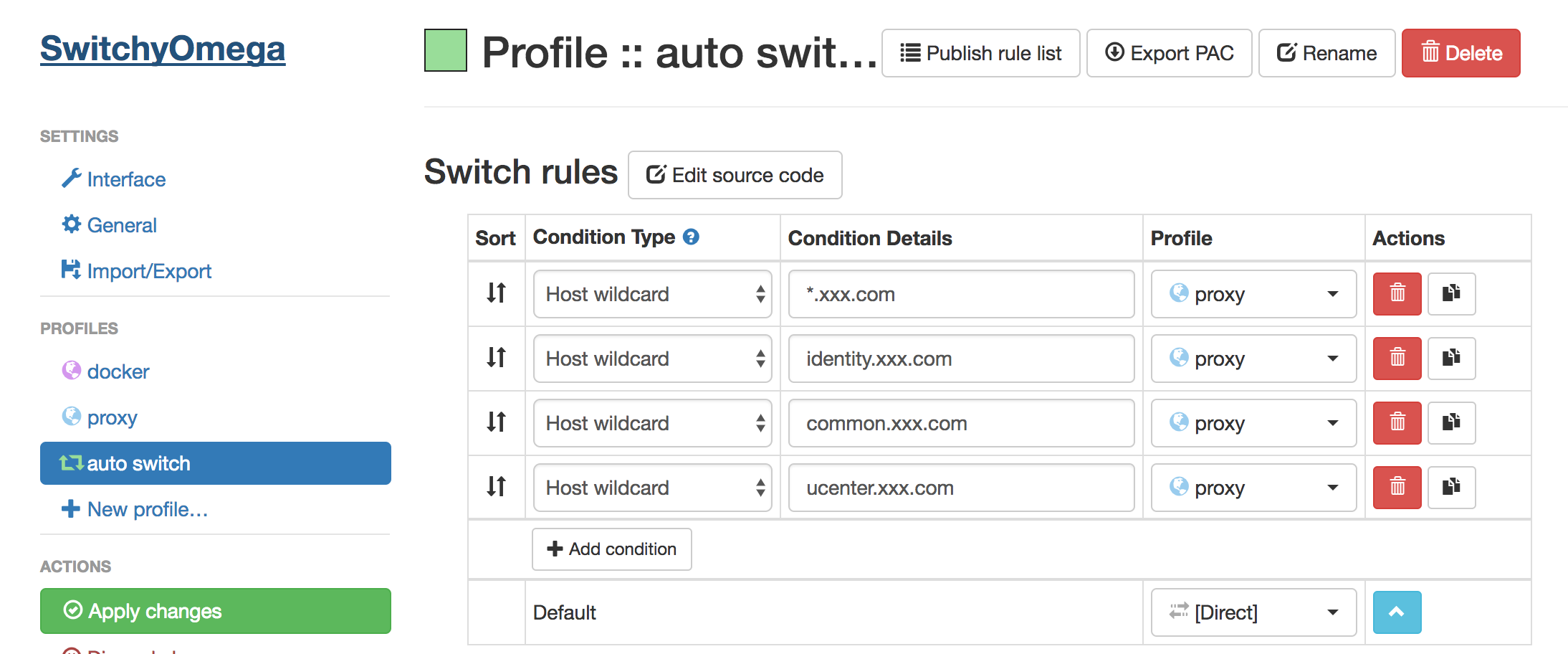Edit the identity.xxx.com condition field
This screenshot has width=1568, height=654.
tap(961, 359)
